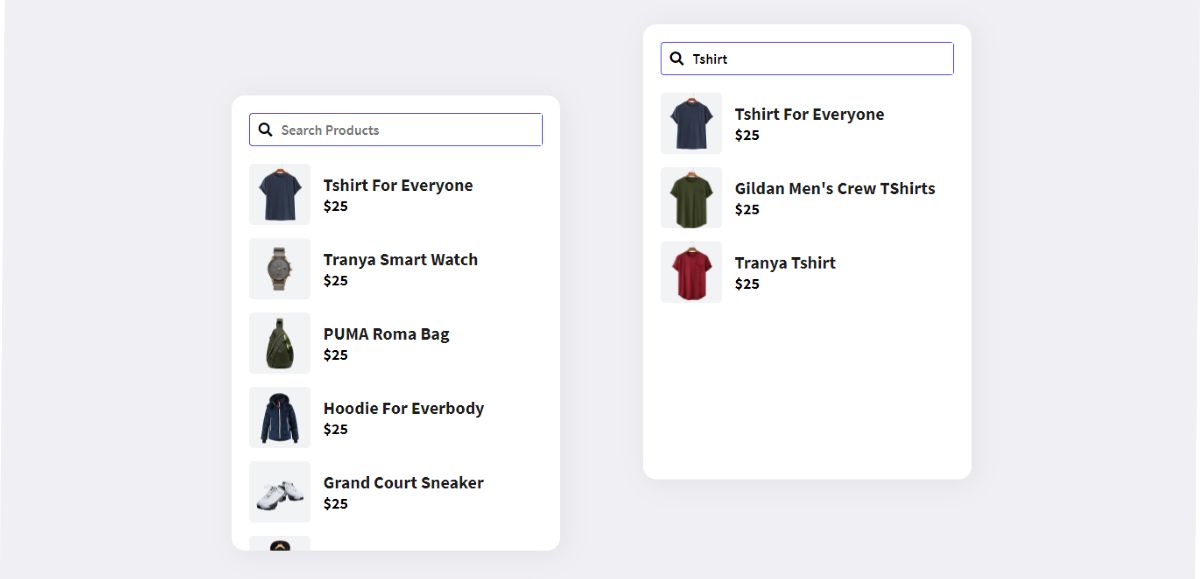
Task: Click the magnifier icon in right search bar
Action: pos(677,58)
